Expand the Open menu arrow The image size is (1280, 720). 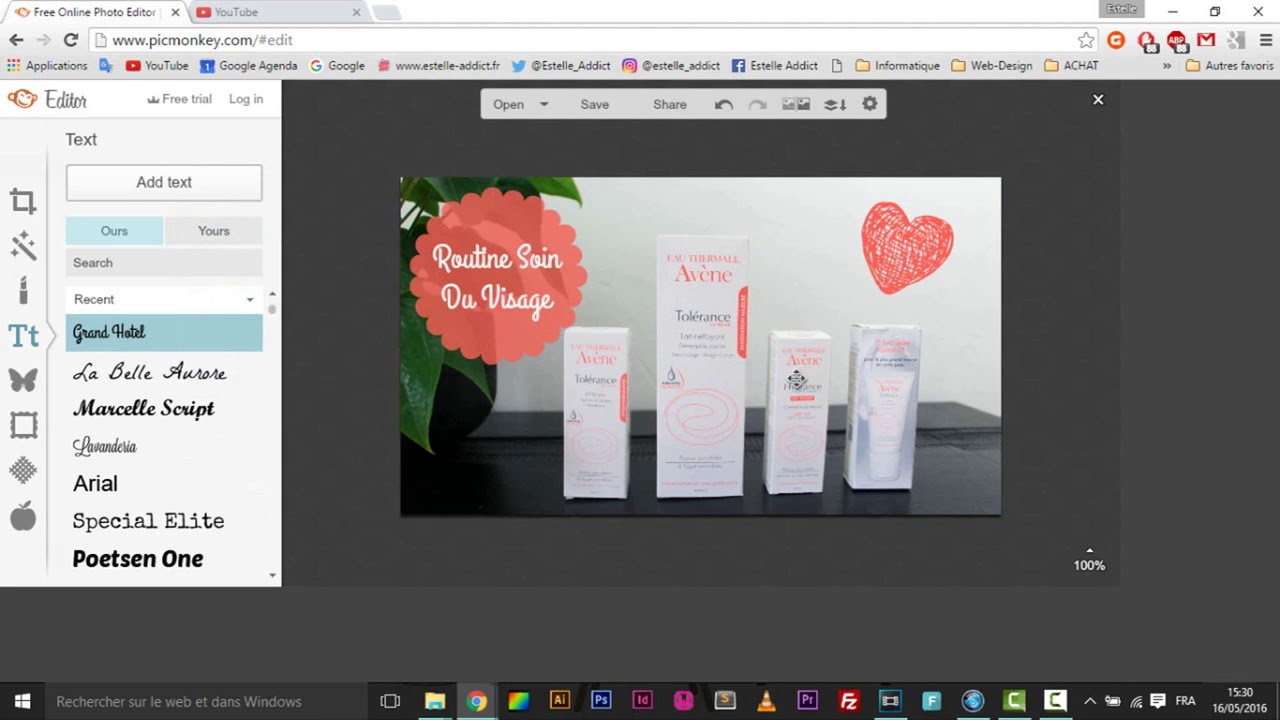[x=544, y=104]
